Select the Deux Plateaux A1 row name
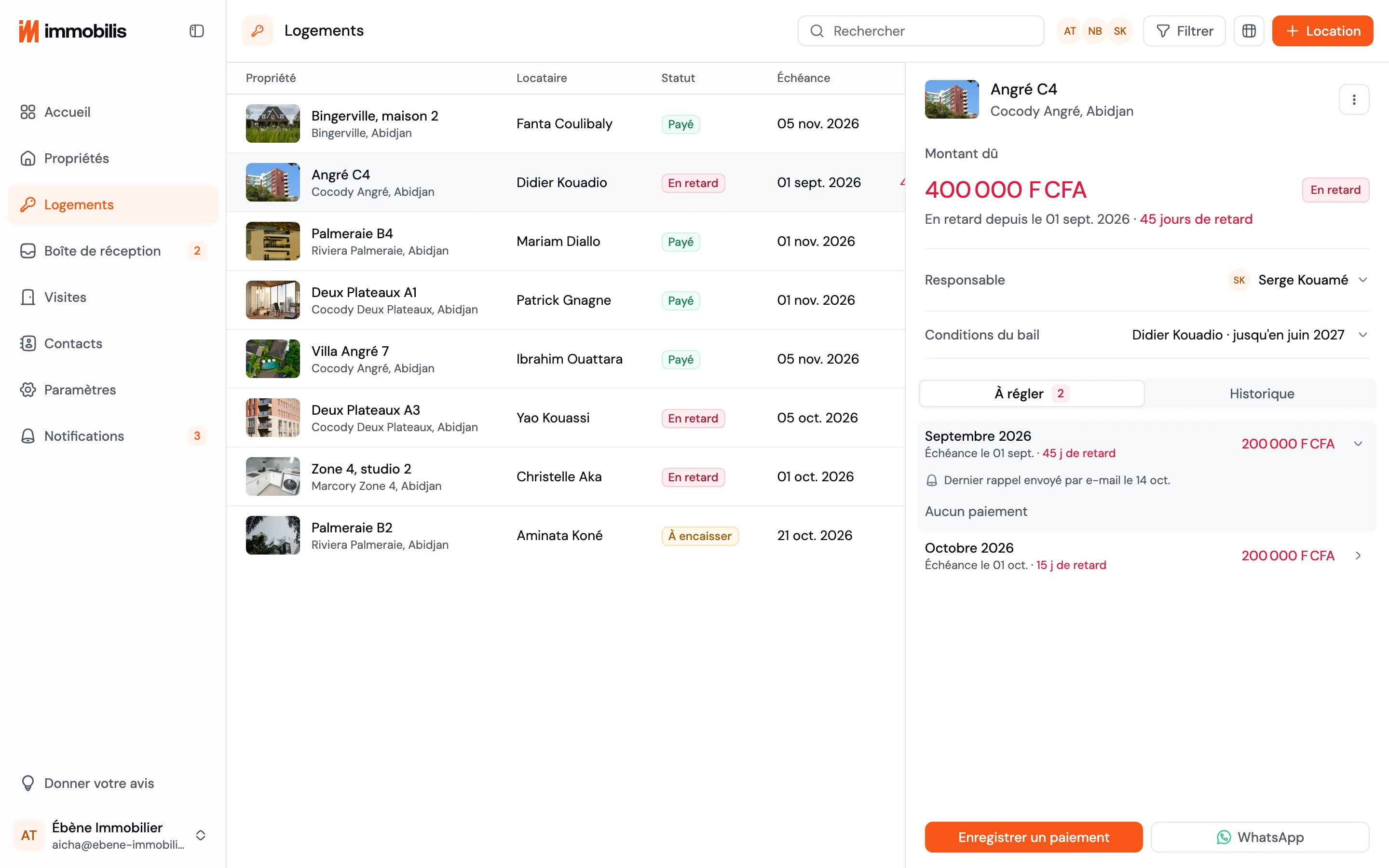 [364, 292]
